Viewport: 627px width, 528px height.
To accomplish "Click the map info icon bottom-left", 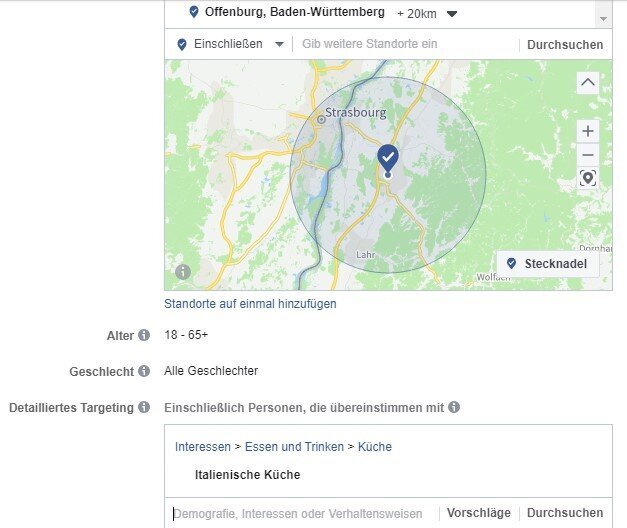I will [183, 272].
